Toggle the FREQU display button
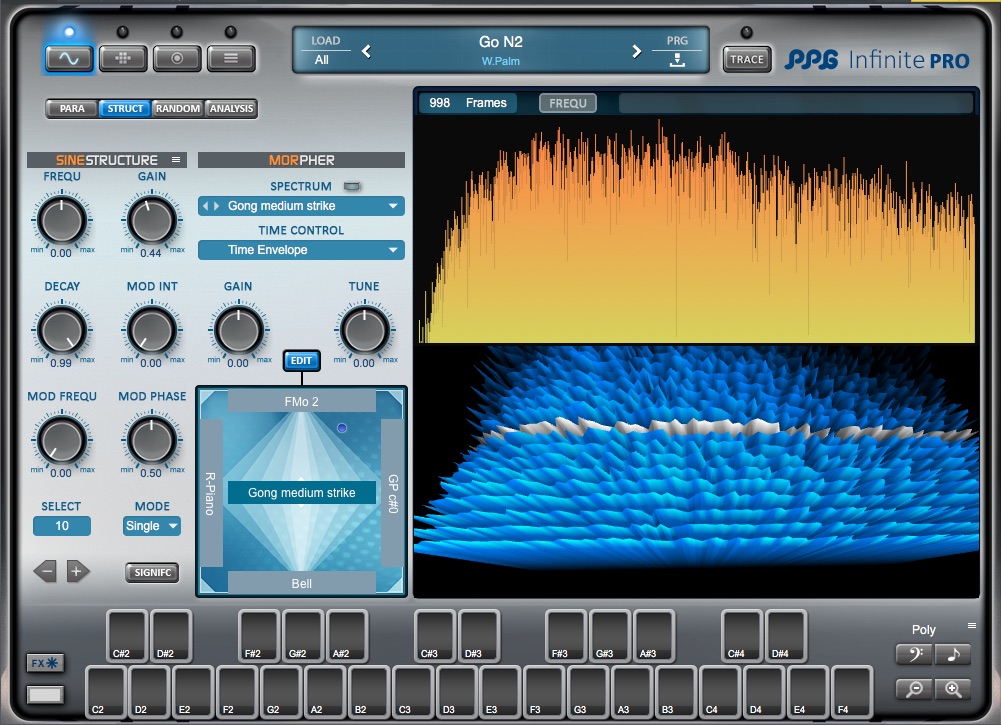1001x725 pixels. 568,103
